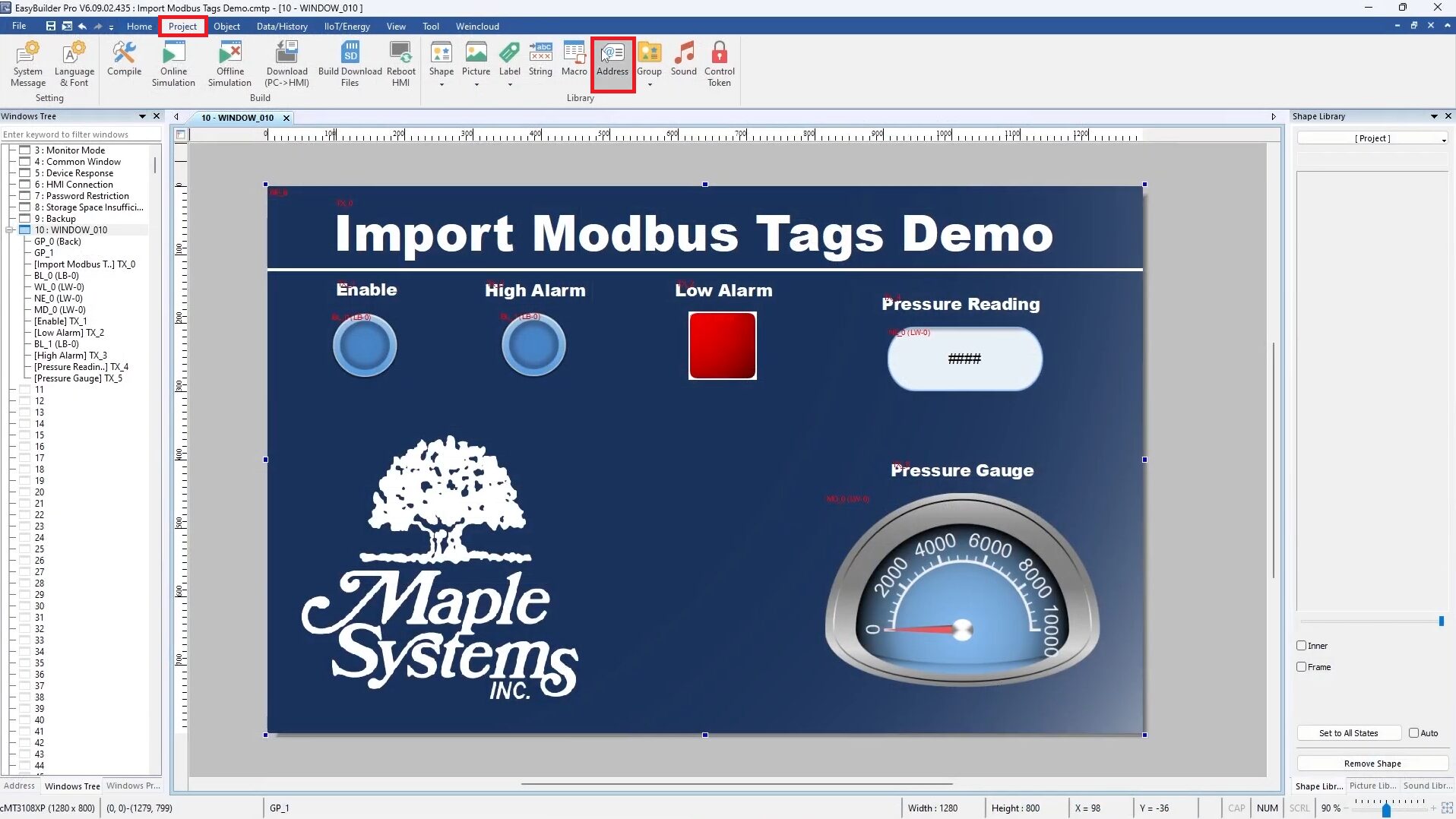The width and height of the screenshot is (1456, 819).
Task: Select the Control Token tool
Action: tap(719, 64)
